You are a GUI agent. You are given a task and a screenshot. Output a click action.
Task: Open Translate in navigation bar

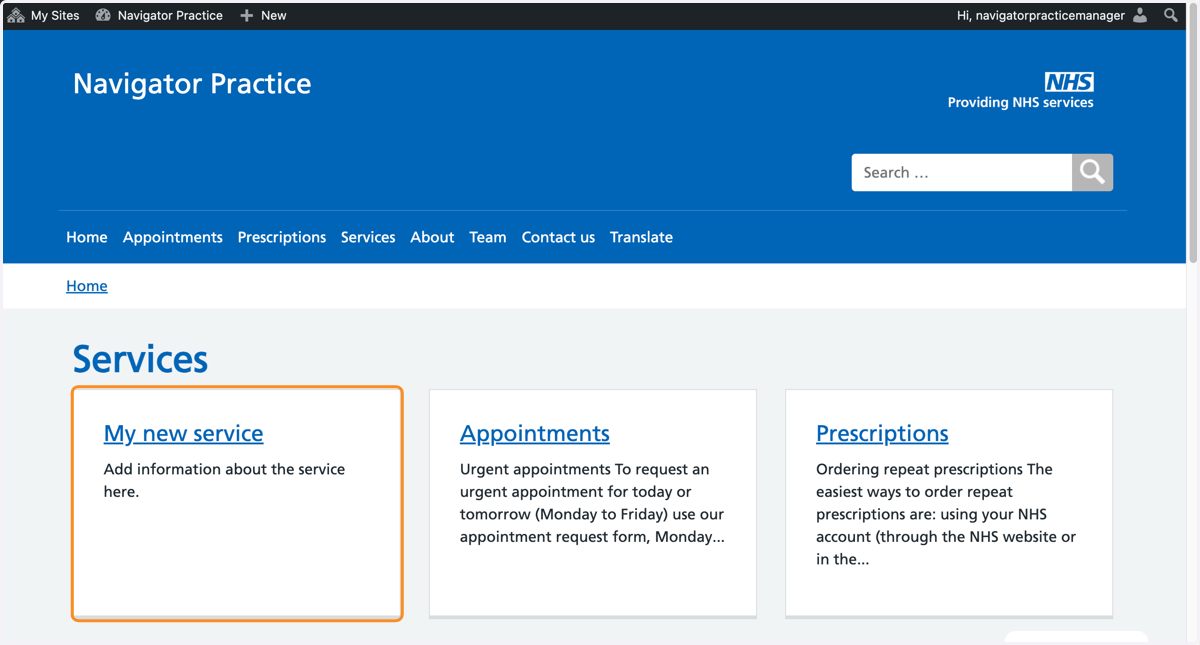pos(641,237)
